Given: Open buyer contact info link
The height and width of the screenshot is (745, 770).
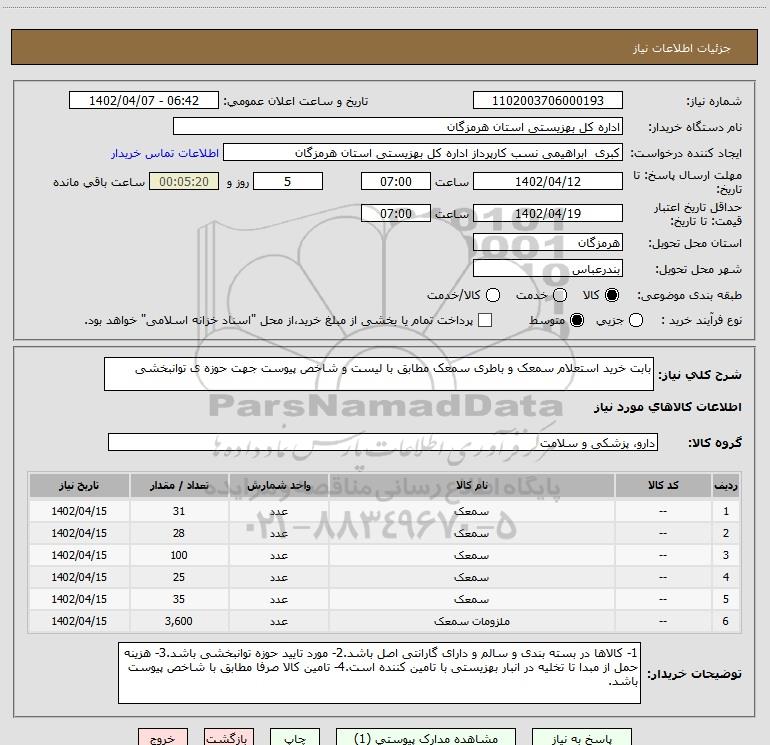Looking at the screenshot, I should click(165, 153).
